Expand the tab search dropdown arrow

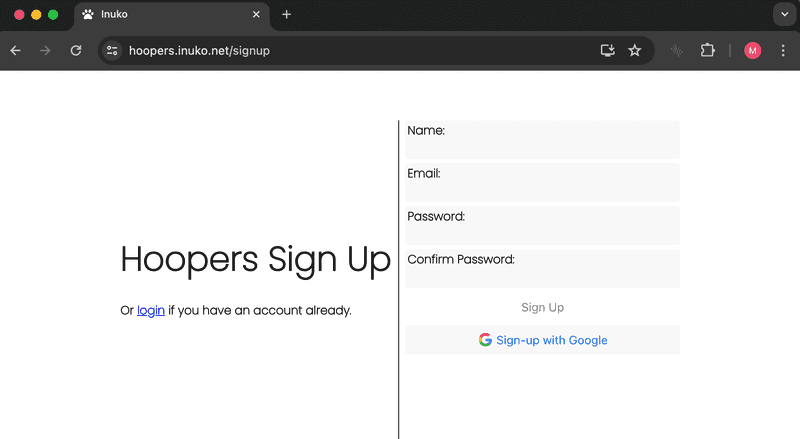pos(785,14)
